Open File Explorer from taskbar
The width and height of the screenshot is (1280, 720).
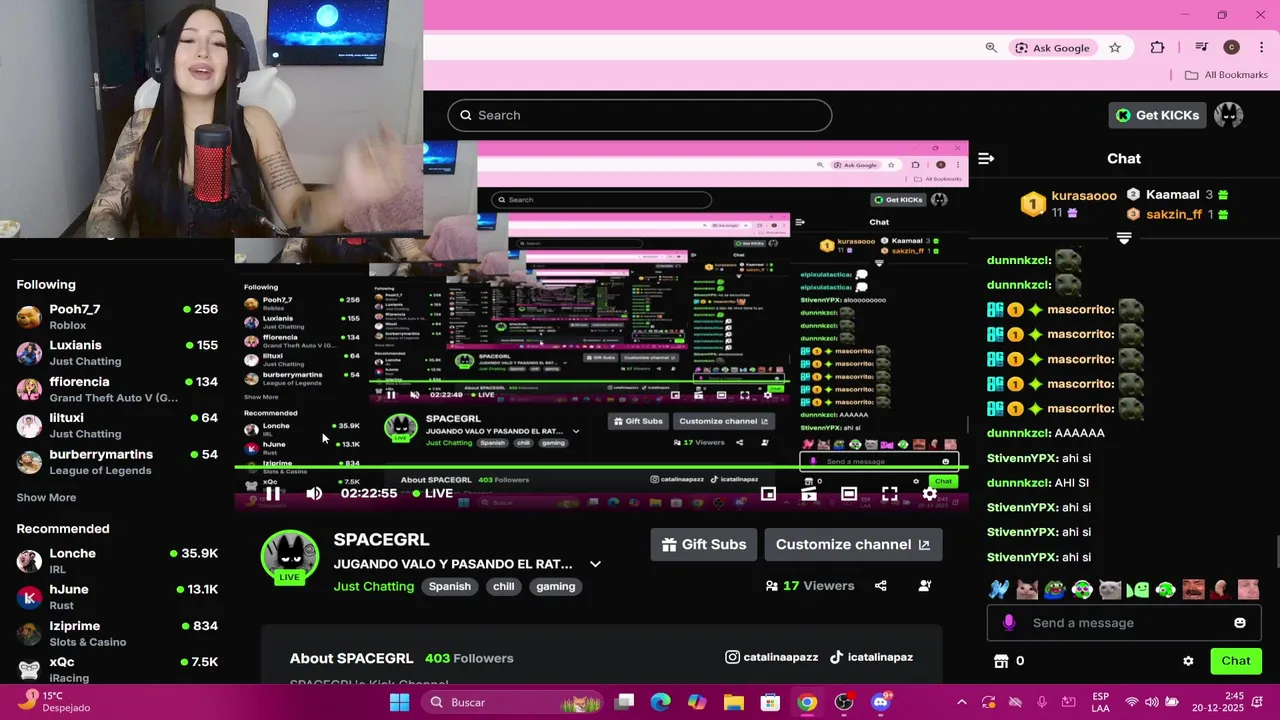734,702
